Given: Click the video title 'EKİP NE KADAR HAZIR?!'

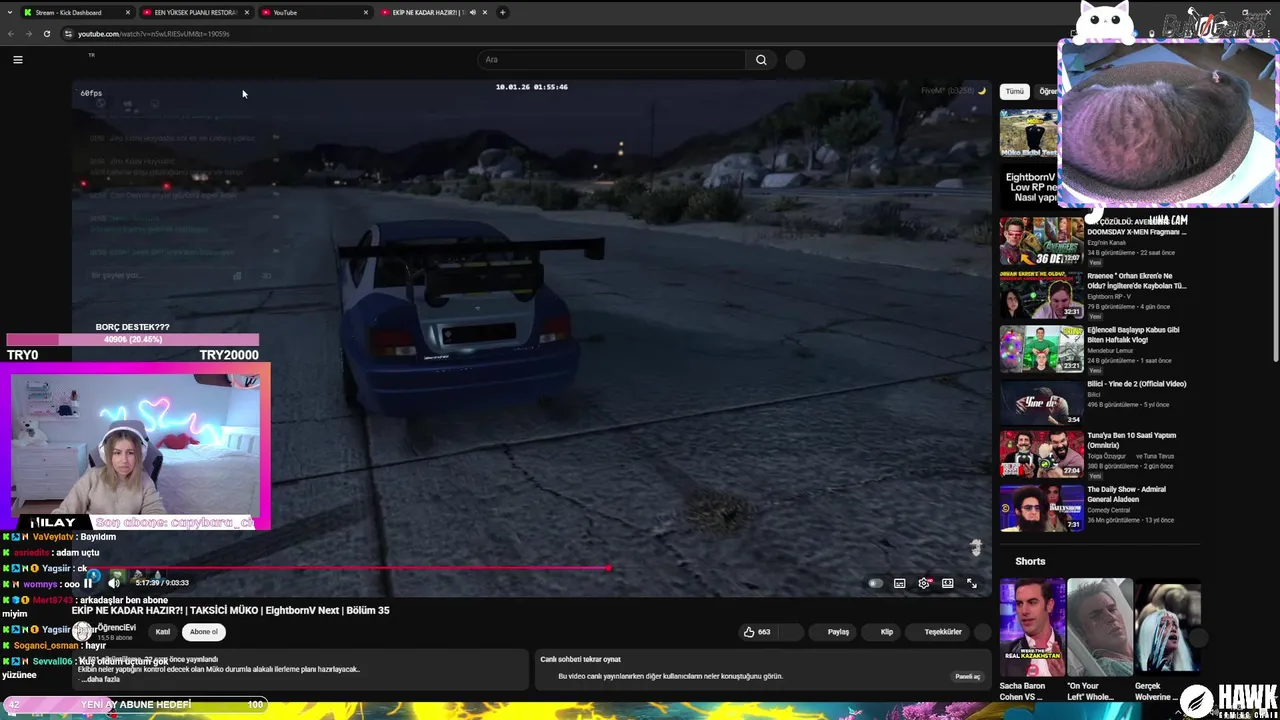Looking at the screenshot, I should [x=231, y=610].
